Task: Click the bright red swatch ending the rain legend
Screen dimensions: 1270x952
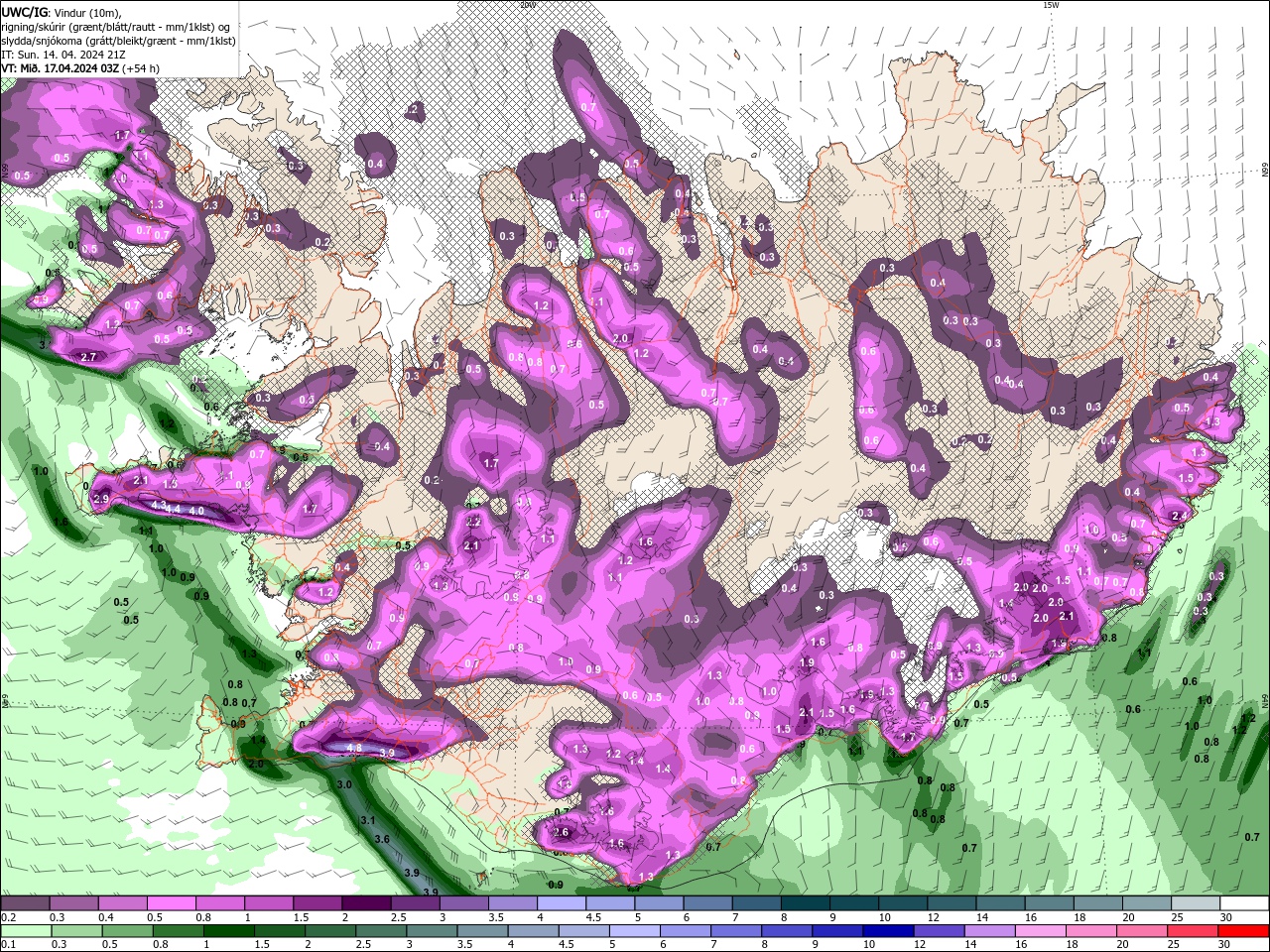Action: (1243, 931)
